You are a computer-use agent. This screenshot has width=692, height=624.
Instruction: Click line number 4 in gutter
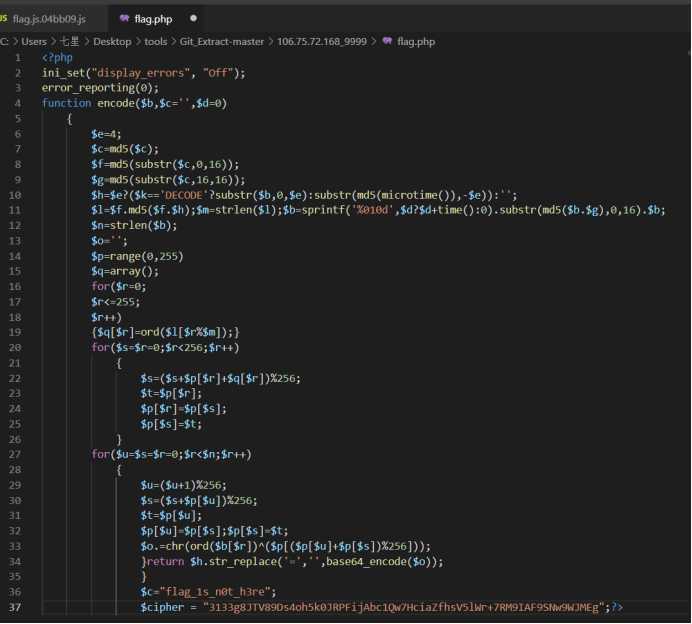pyautogui.click(x=18, y=103)
